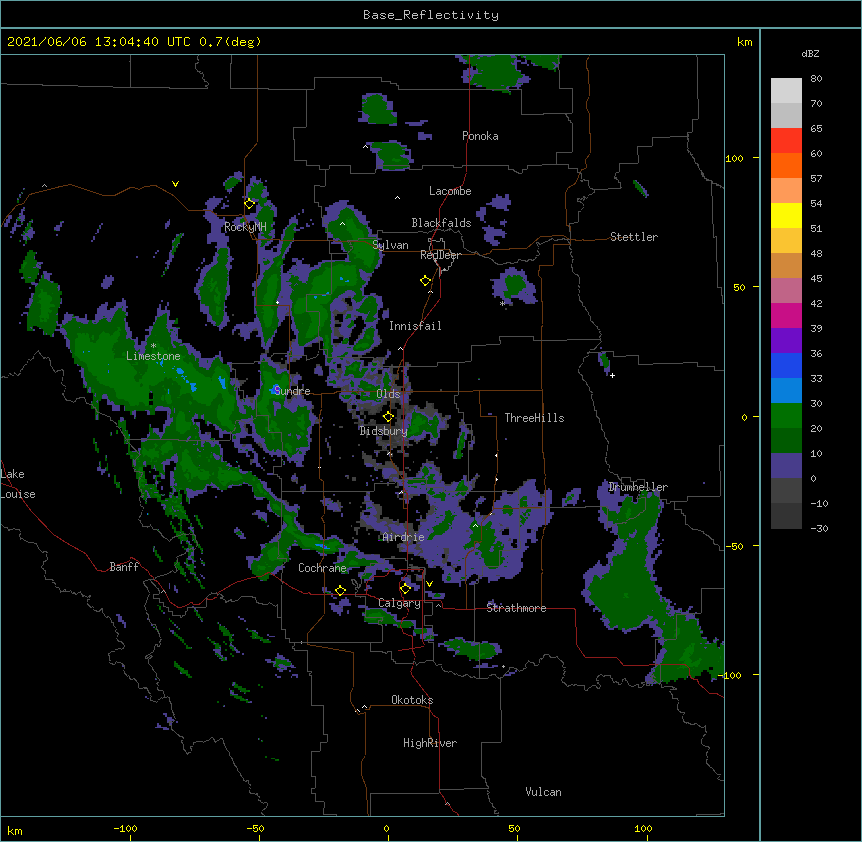Click the RedDeer city label
Image resolution: width=862 pixels, height=842 pixels.
coord(440,255)
